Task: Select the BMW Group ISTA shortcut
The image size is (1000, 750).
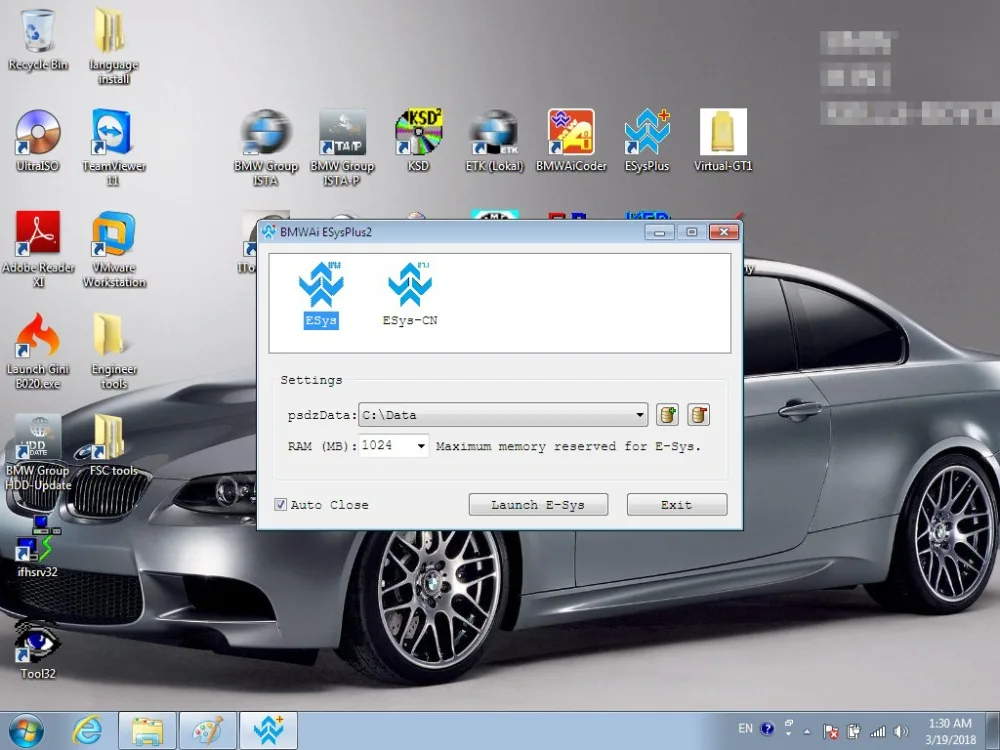Action: (266, 147)
